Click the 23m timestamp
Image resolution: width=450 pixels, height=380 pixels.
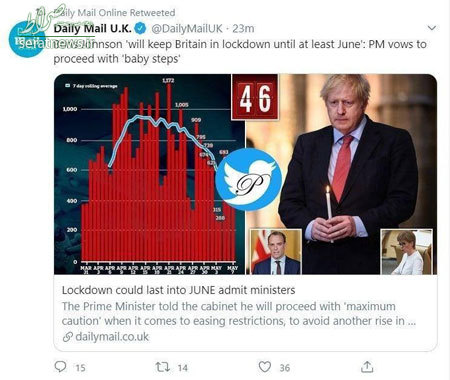click(243, 28)
